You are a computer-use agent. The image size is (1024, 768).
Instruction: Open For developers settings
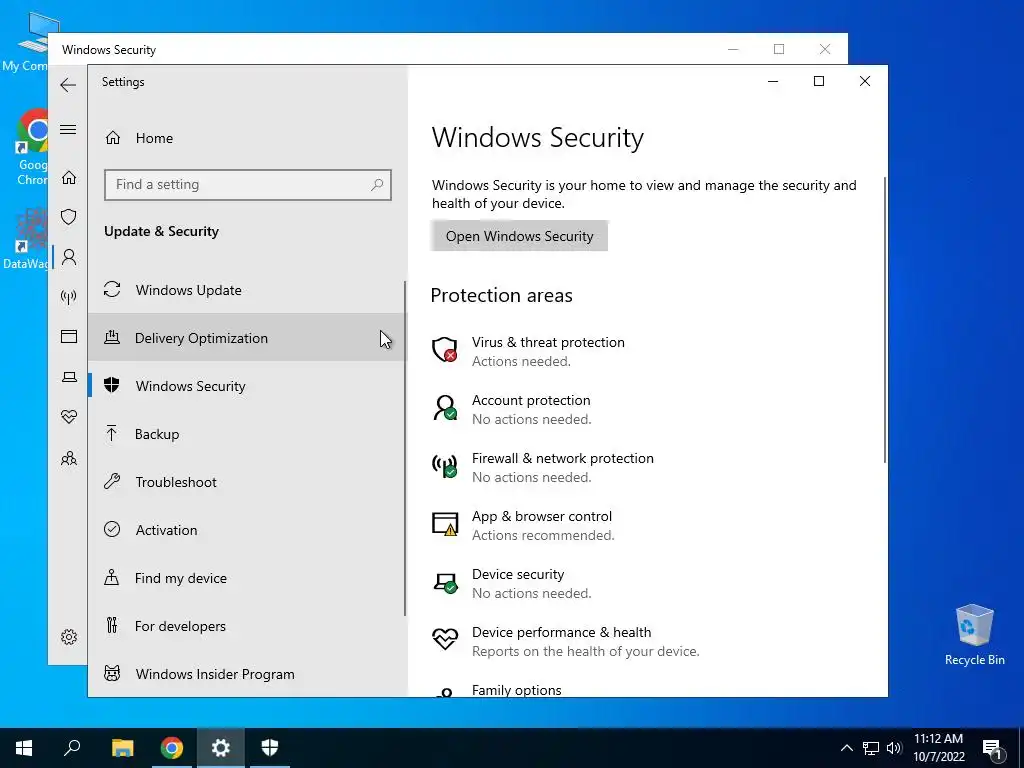click(246, 626)
